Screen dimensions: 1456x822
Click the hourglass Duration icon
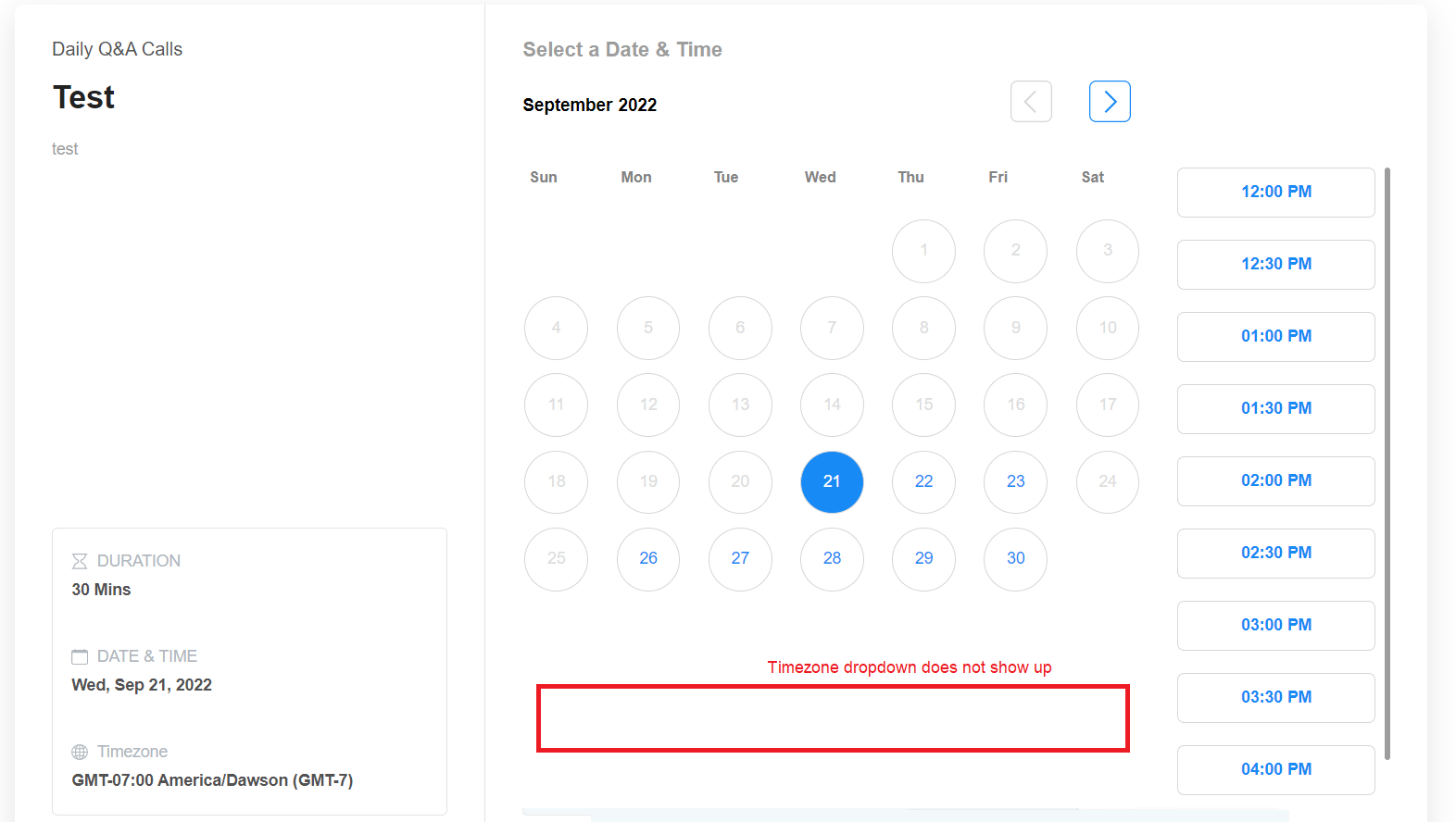(80, 561)
